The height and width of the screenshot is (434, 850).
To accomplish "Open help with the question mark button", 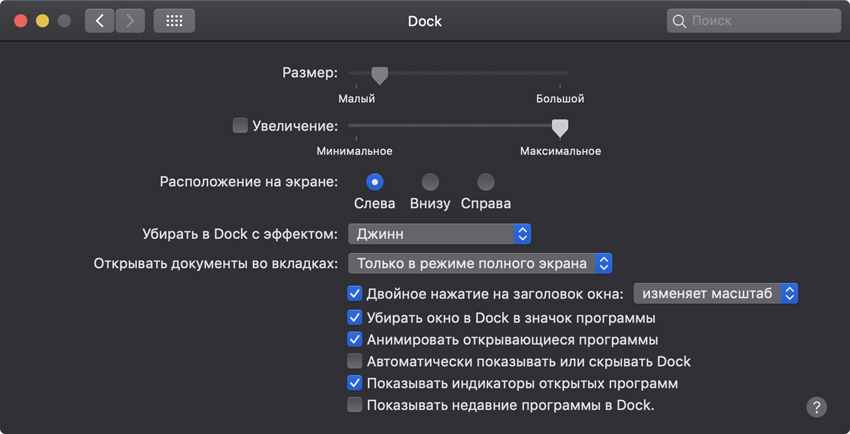I will click(816, 407).
